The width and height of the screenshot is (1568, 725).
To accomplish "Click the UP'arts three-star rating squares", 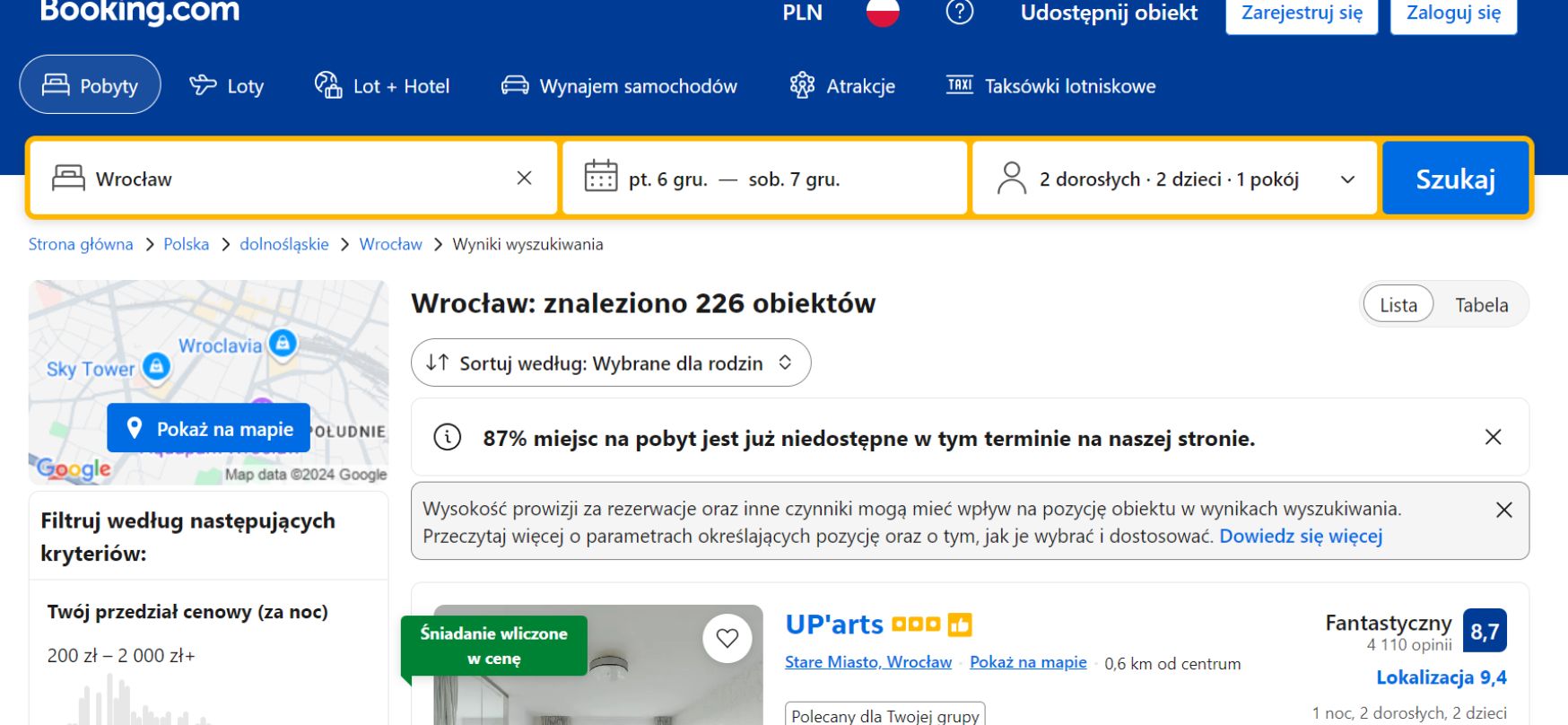I will [916, 624].
